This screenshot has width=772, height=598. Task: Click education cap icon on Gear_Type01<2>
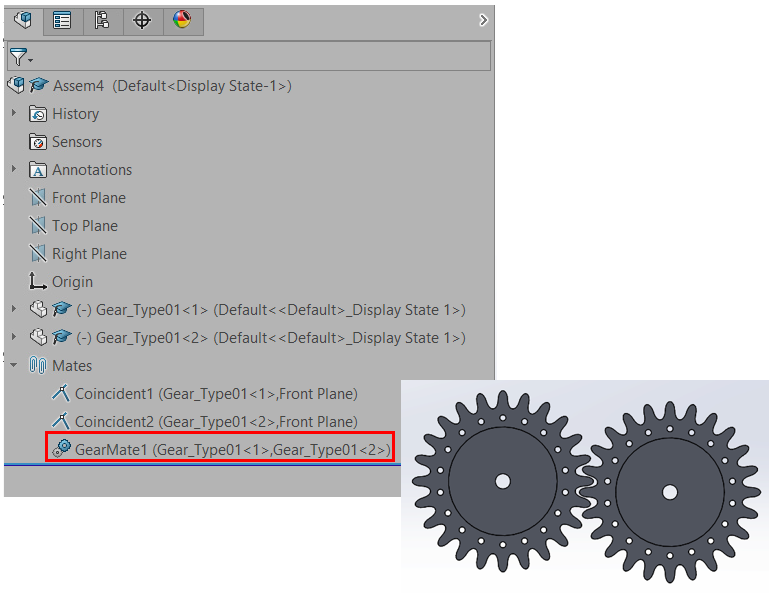click(x=62, y=337)
